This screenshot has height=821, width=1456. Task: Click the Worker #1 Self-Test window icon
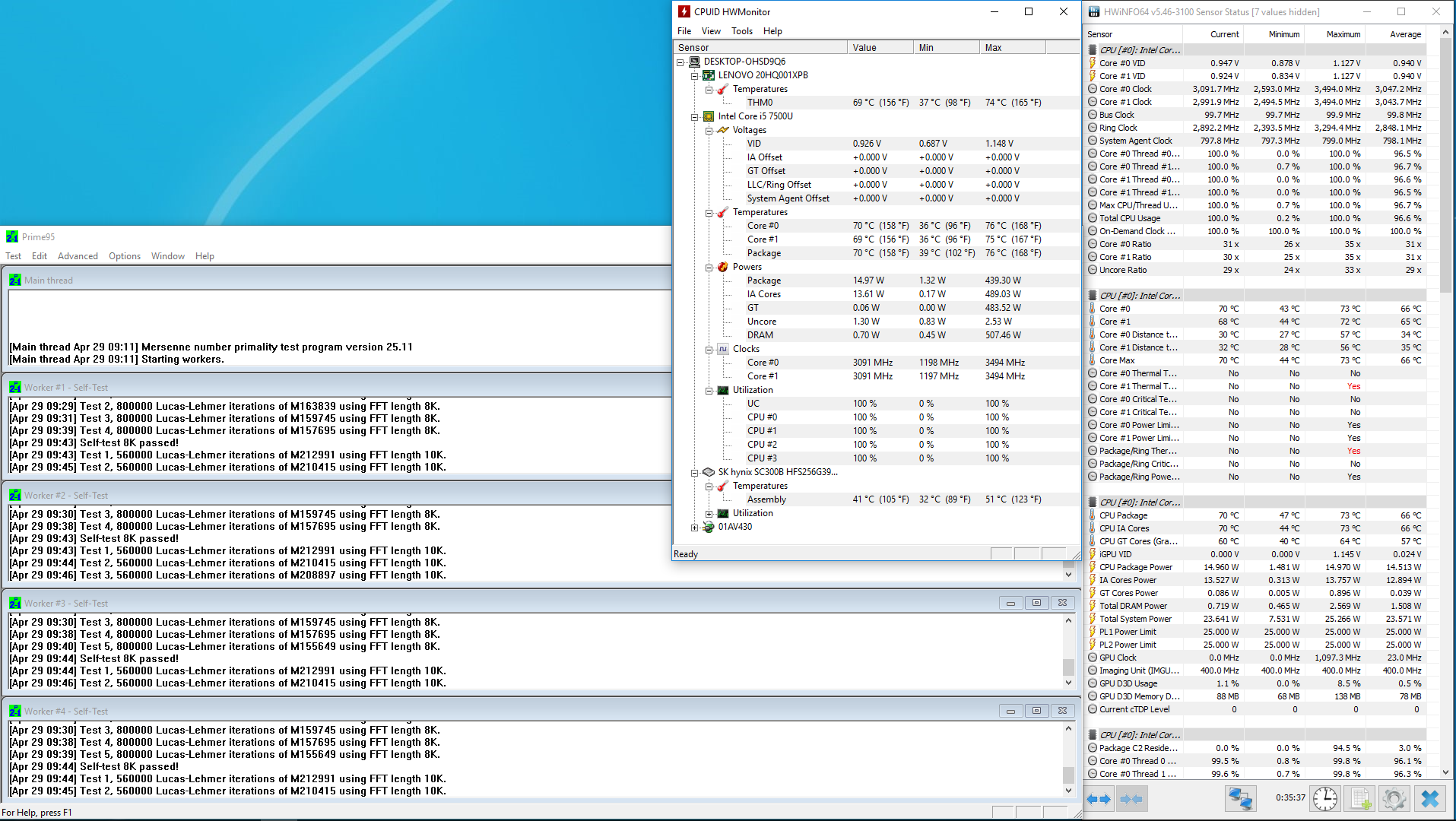tap(15, 388)
